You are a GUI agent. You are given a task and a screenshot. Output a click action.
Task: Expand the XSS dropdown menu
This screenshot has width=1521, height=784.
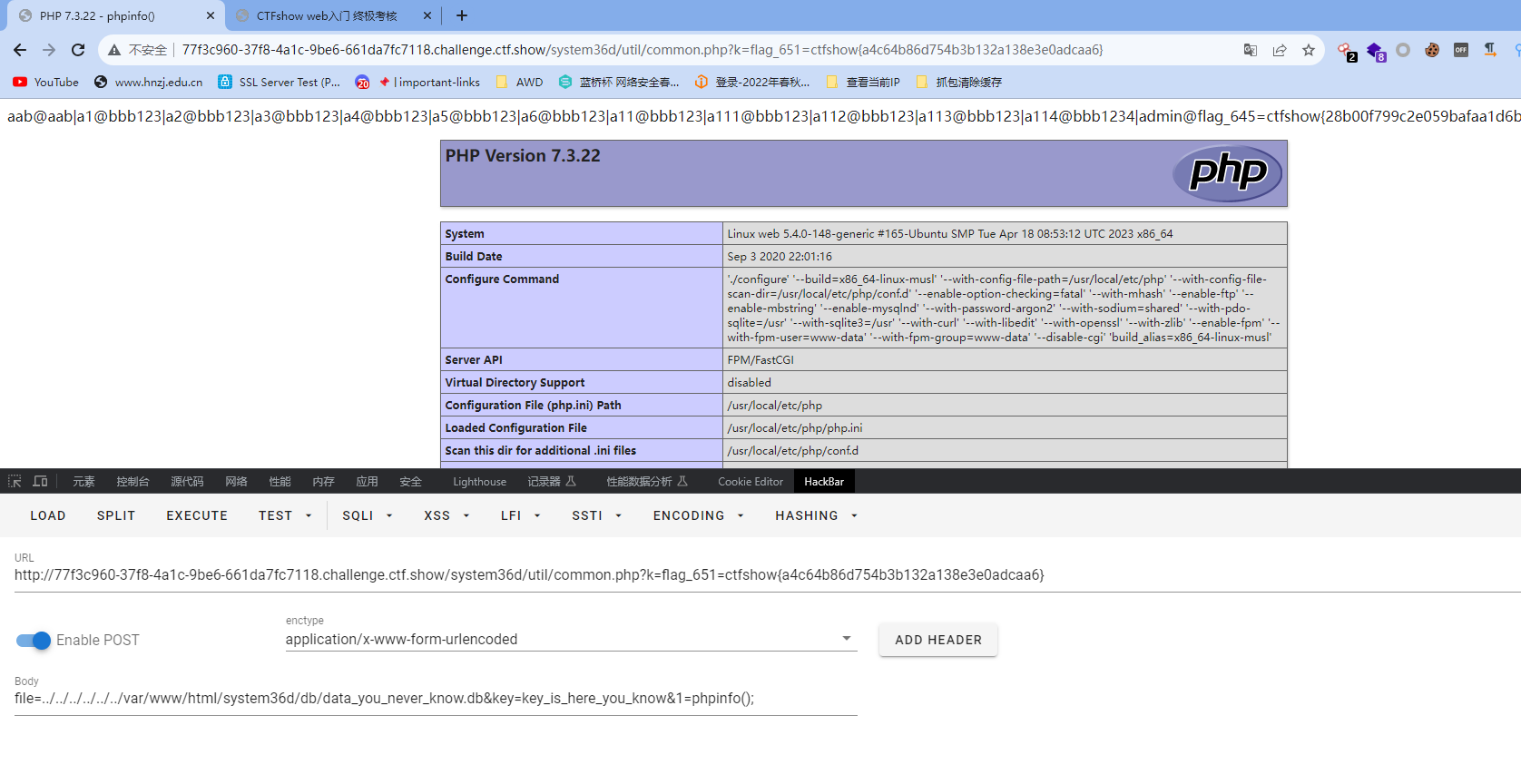(x=446, y=515)
